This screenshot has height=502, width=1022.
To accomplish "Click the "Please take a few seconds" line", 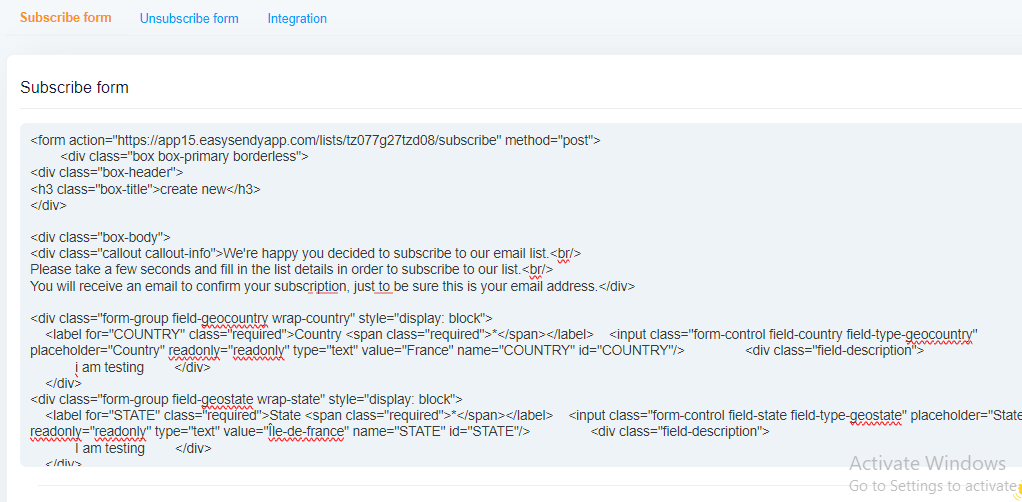I will (290, 270).
